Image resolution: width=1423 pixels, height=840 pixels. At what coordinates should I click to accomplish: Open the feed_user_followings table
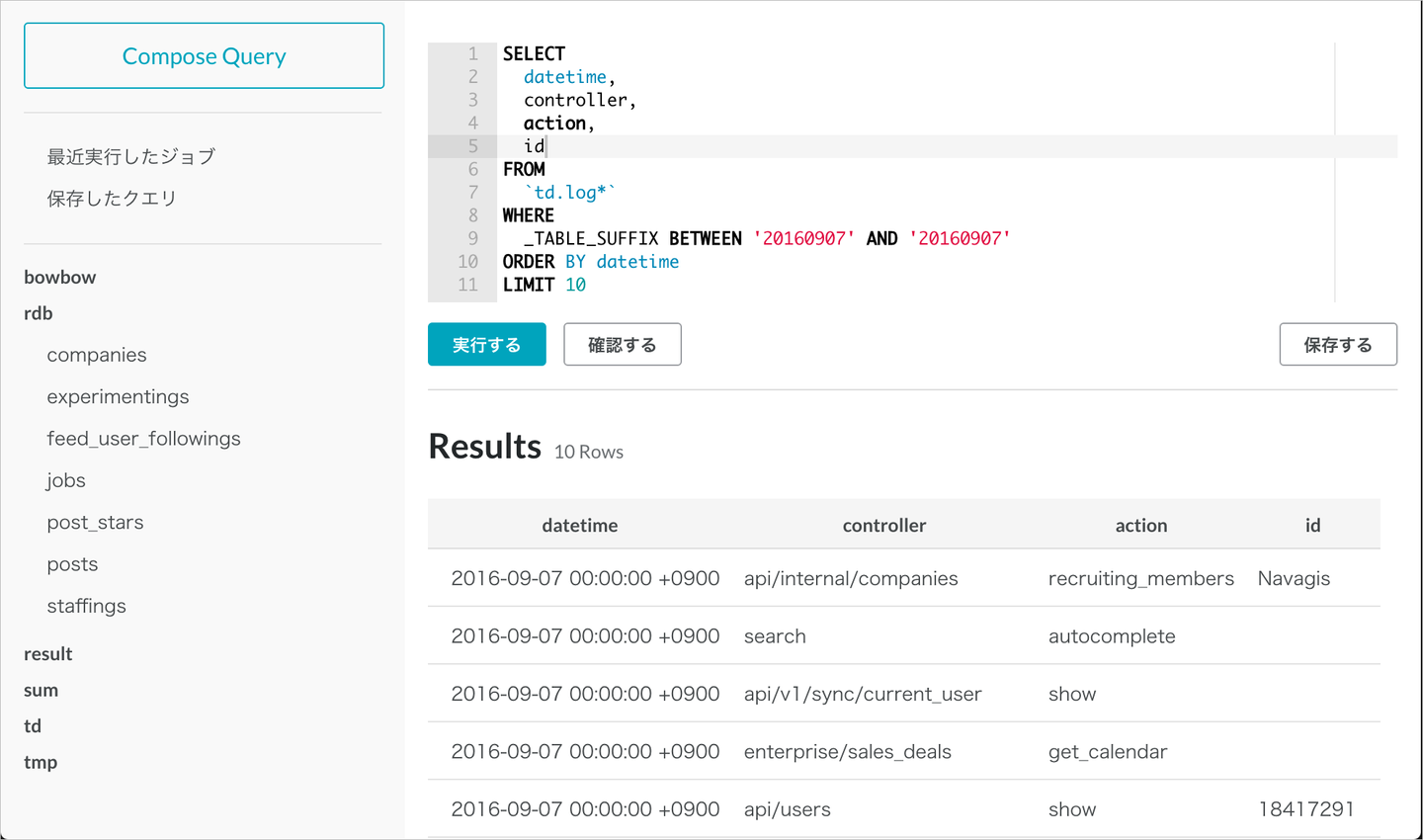(143, 439)
